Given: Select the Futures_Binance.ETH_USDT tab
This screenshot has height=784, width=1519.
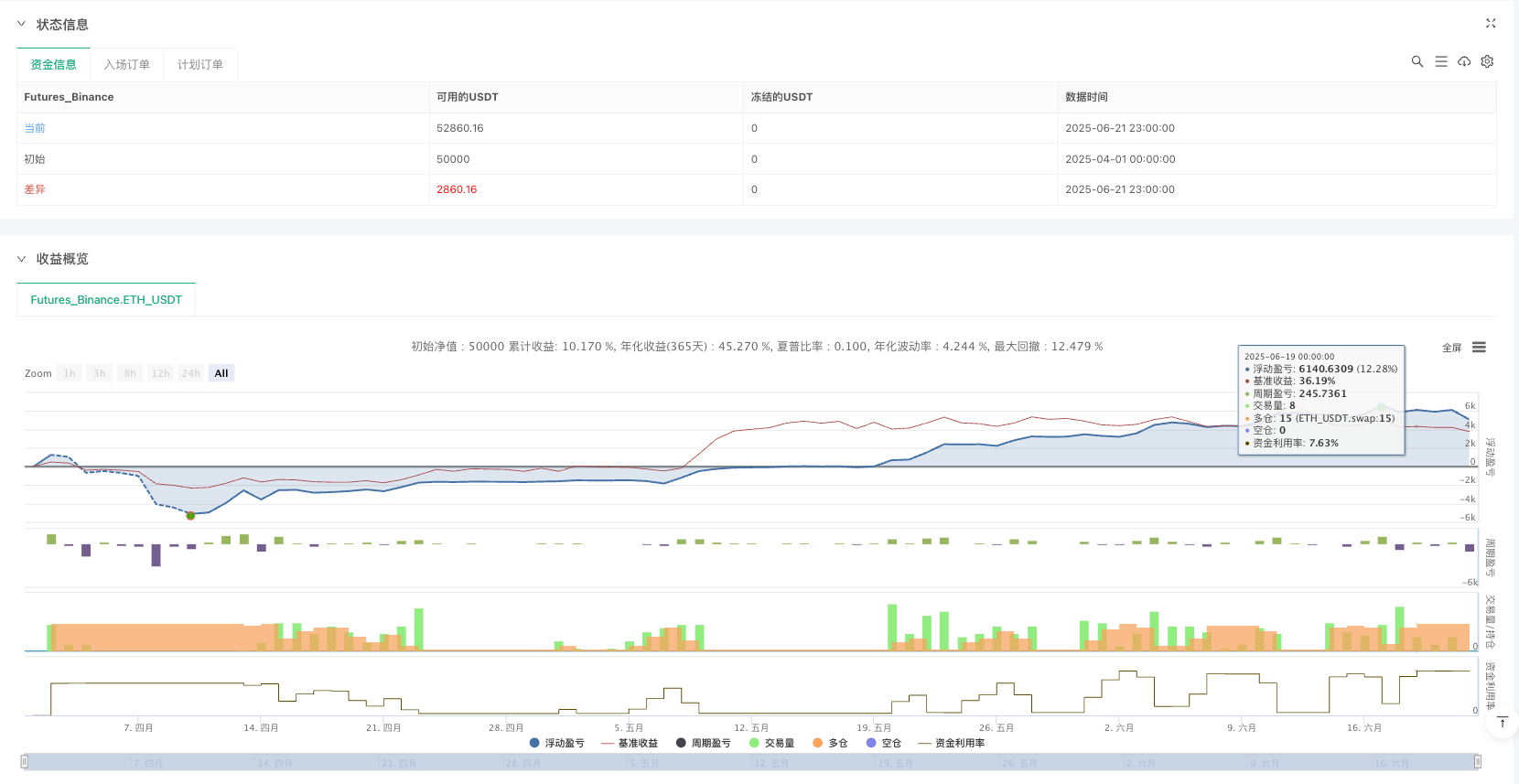Looking at the screenshot, I should click(x=106, y=299).
